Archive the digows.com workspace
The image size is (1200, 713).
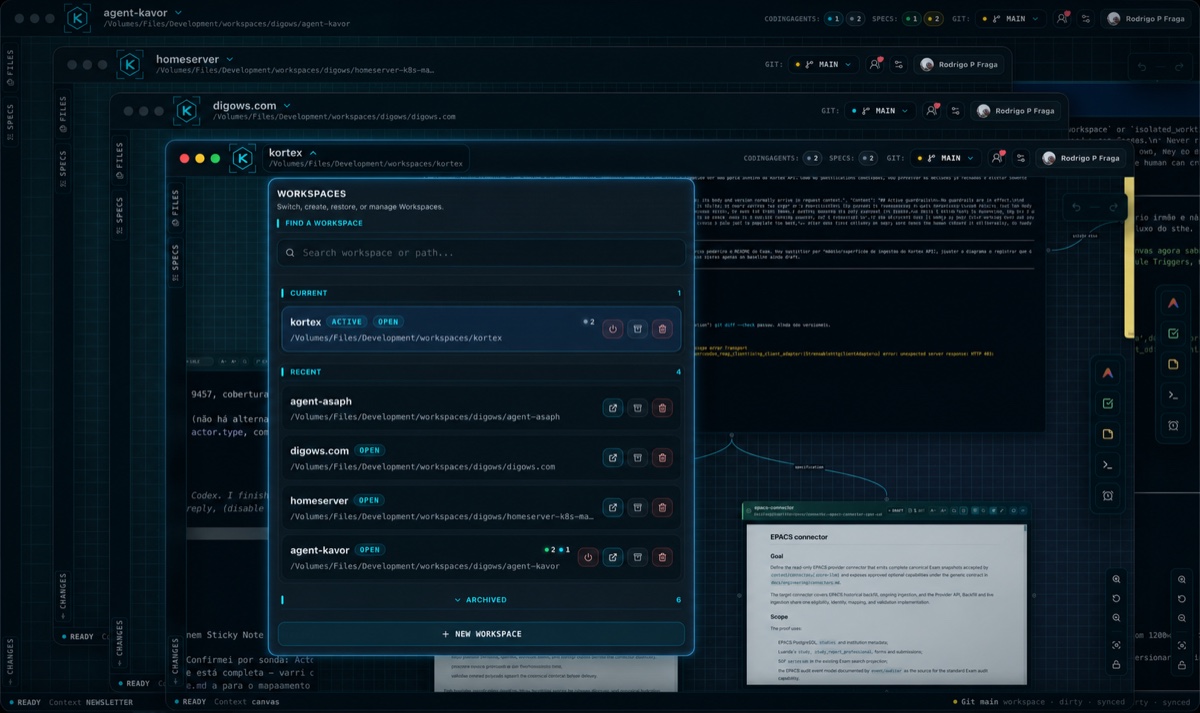[x=637, y=458]
